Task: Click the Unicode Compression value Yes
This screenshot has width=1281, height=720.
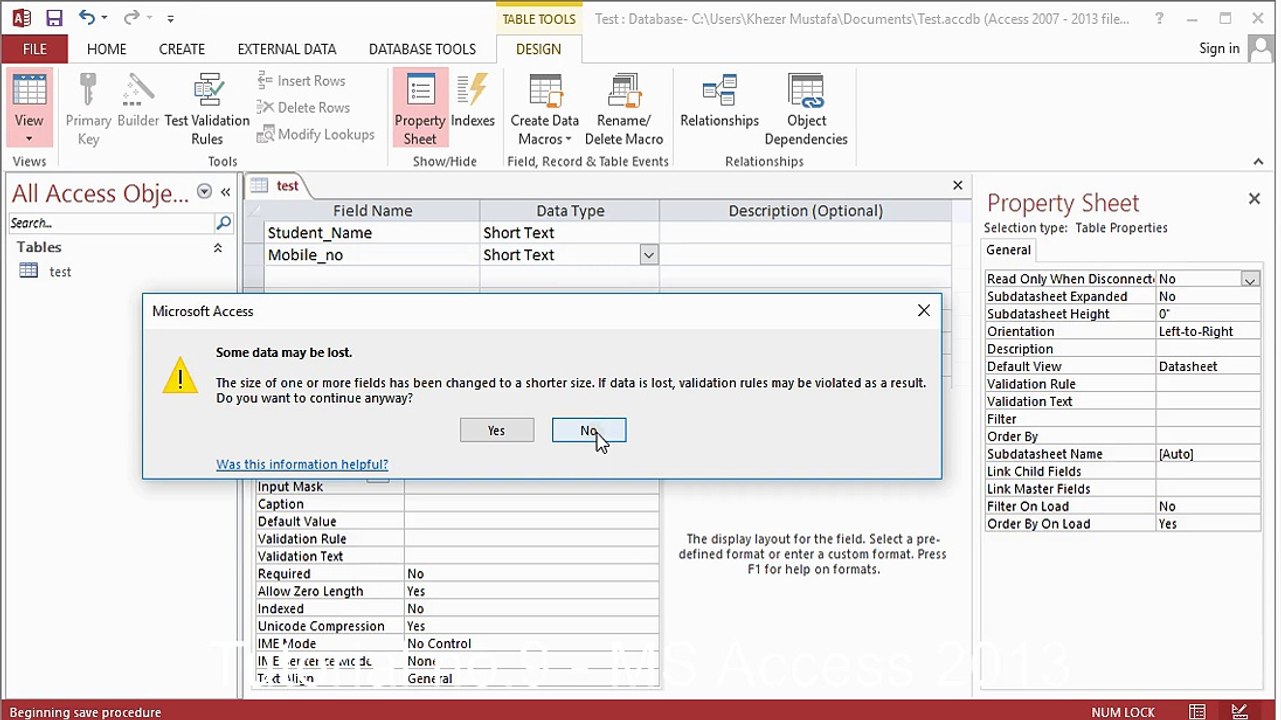Action: 531,627
